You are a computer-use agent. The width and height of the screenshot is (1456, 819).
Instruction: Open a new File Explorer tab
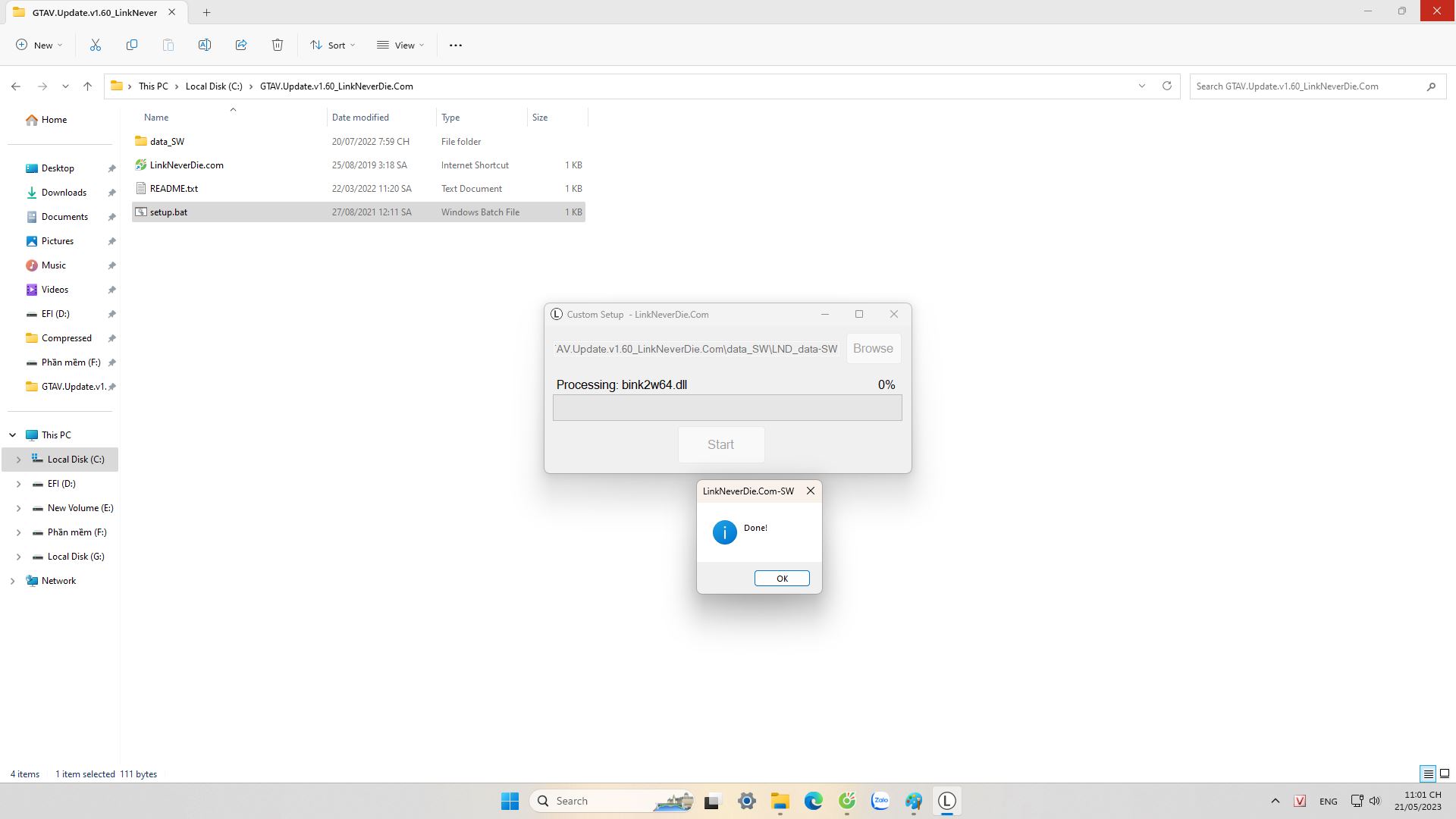pyautogui.click(x=206, y=12)
